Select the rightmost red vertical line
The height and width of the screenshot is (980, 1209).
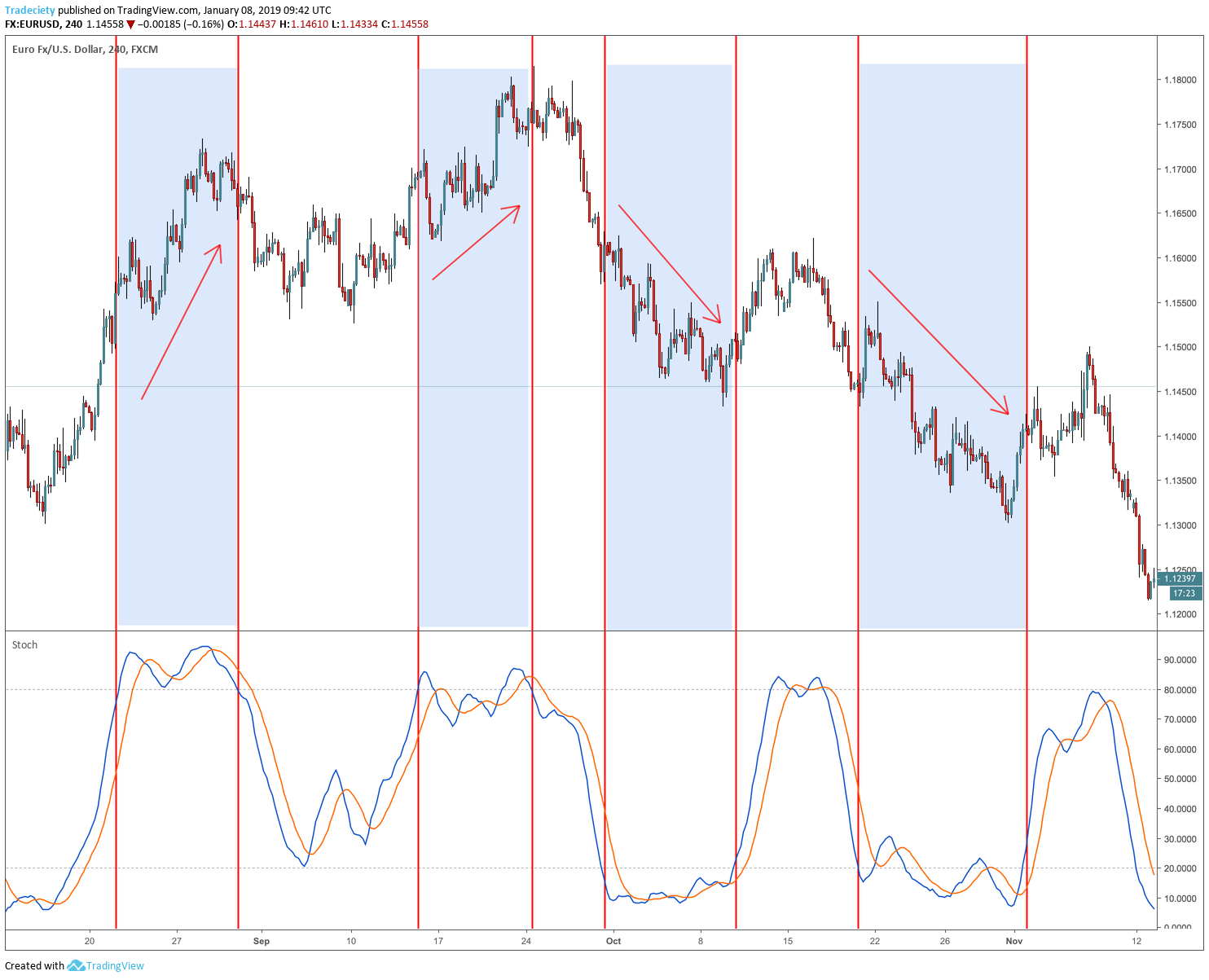click(1027, 489)
